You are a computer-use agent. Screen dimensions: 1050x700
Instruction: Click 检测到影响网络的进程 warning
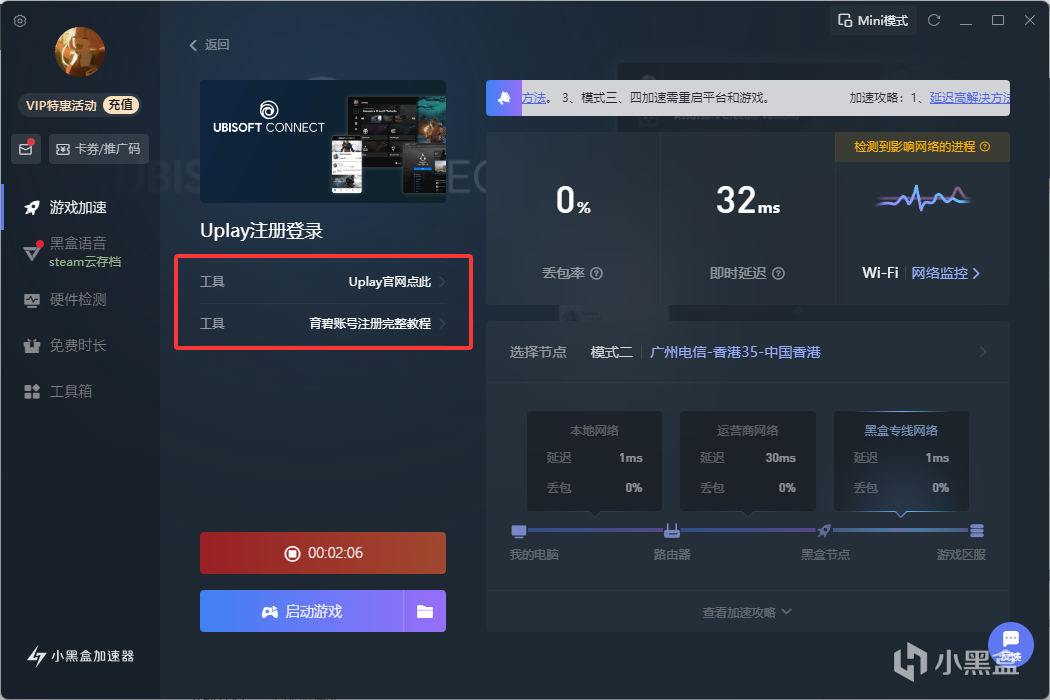(x=922, y=147)
